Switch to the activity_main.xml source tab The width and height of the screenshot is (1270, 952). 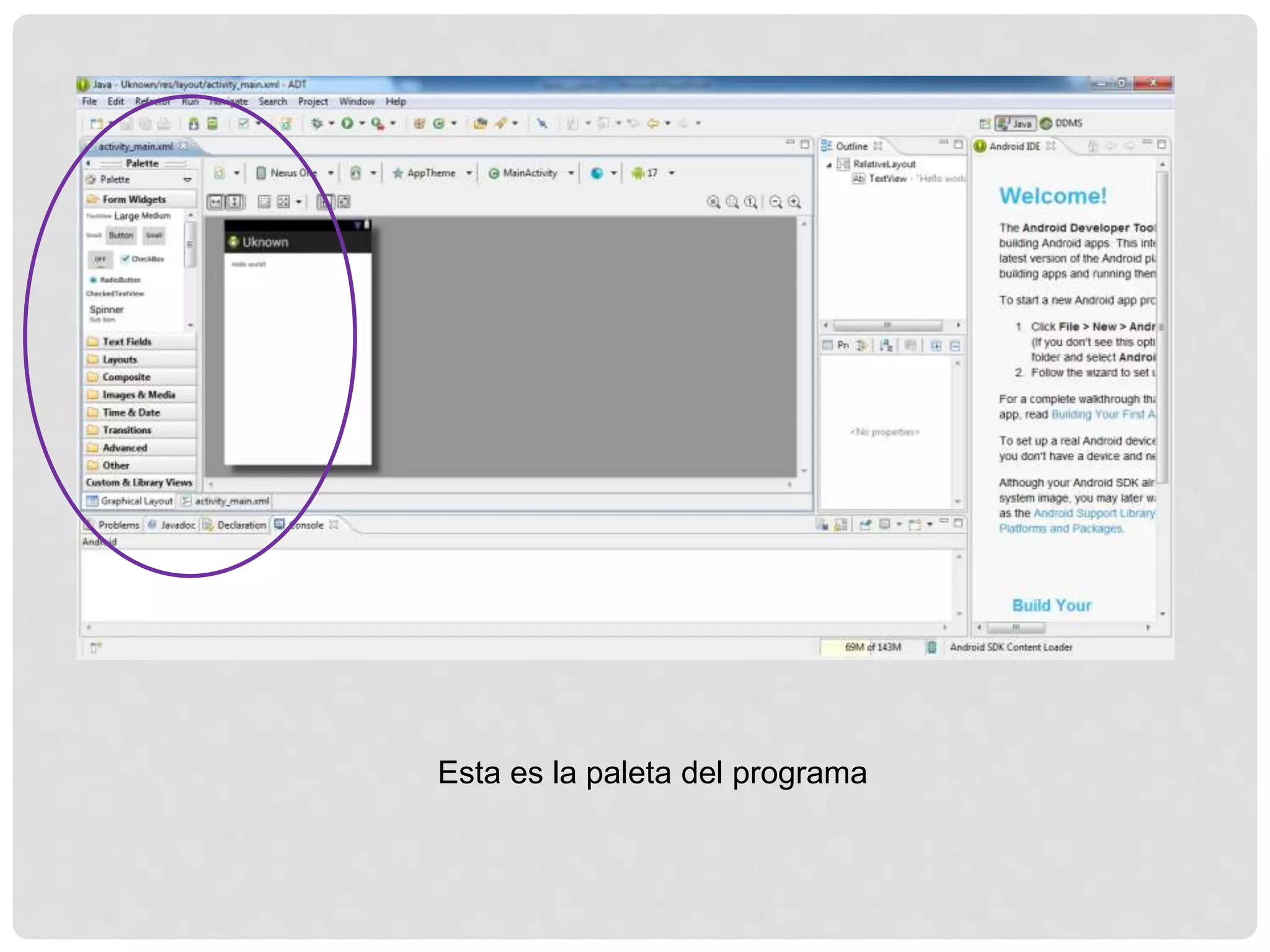tap(226, 501)
